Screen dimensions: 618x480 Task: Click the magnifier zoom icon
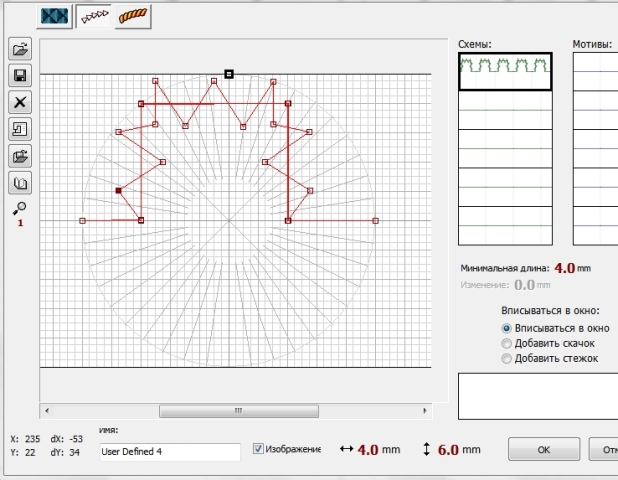coord(20,207)
